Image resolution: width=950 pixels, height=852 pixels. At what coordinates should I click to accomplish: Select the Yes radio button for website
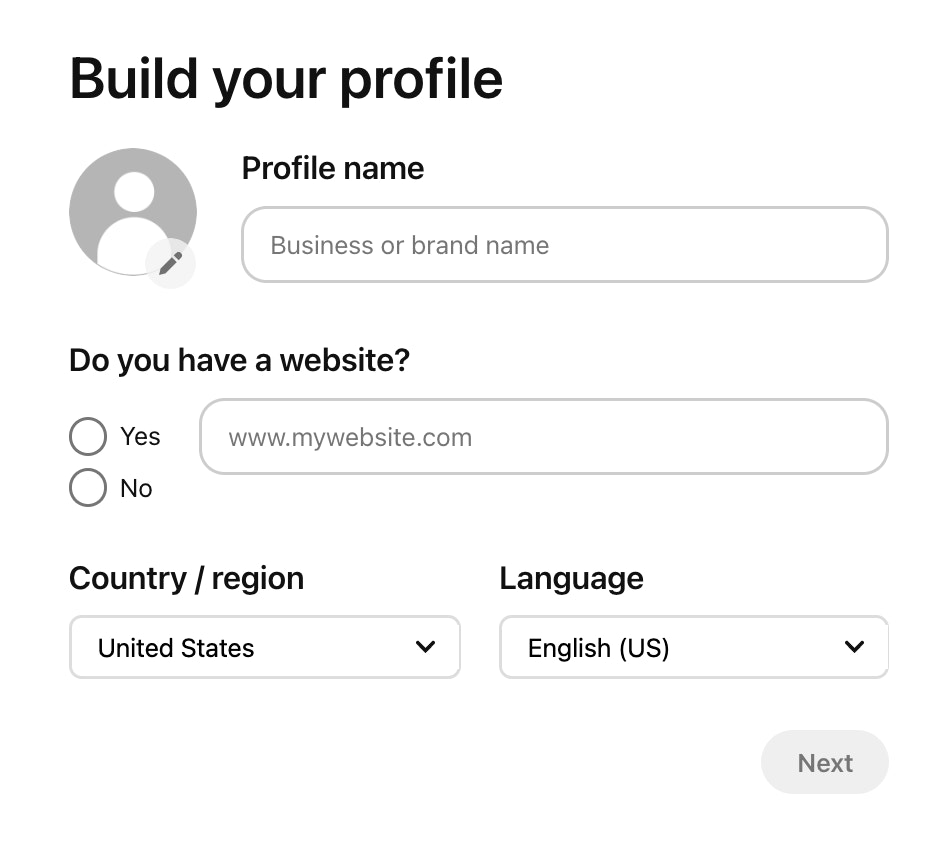[88, 437]
